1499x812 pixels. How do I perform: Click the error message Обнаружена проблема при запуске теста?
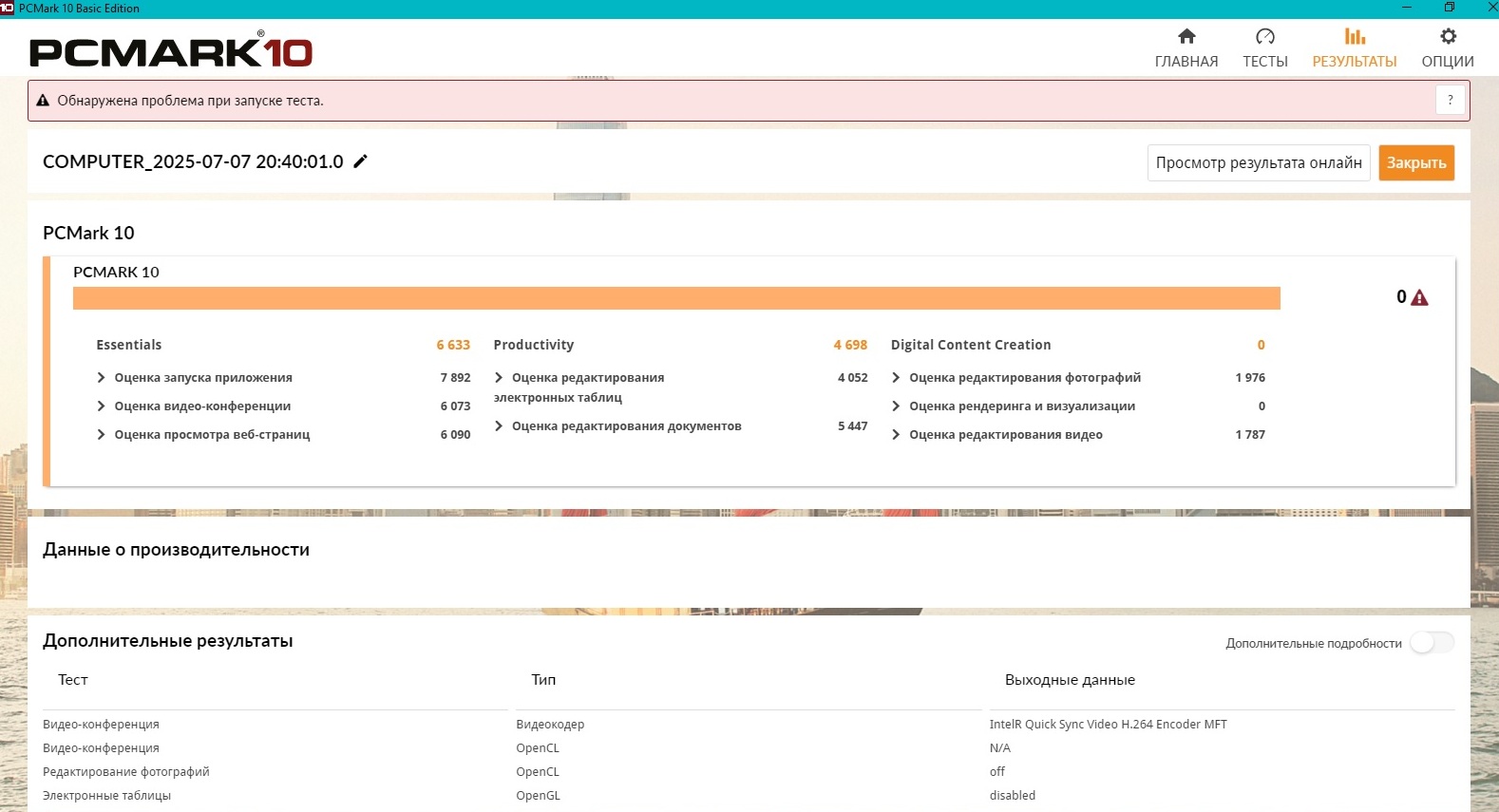190,101
